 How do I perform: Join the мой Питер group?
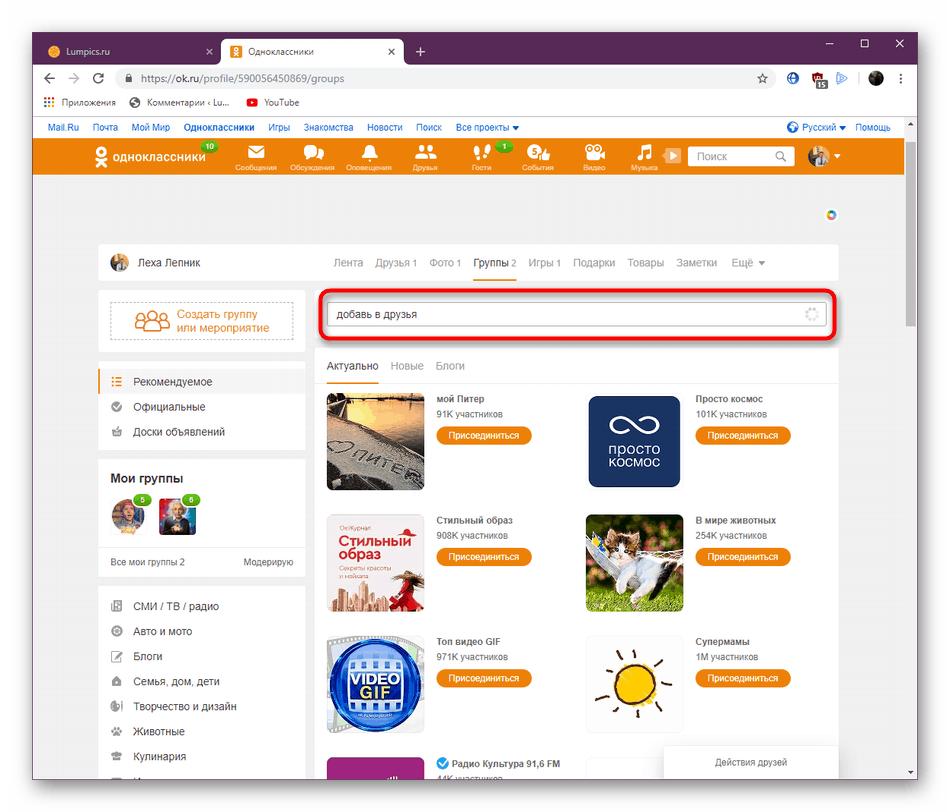pyautogui.click(x=483, y=435)
